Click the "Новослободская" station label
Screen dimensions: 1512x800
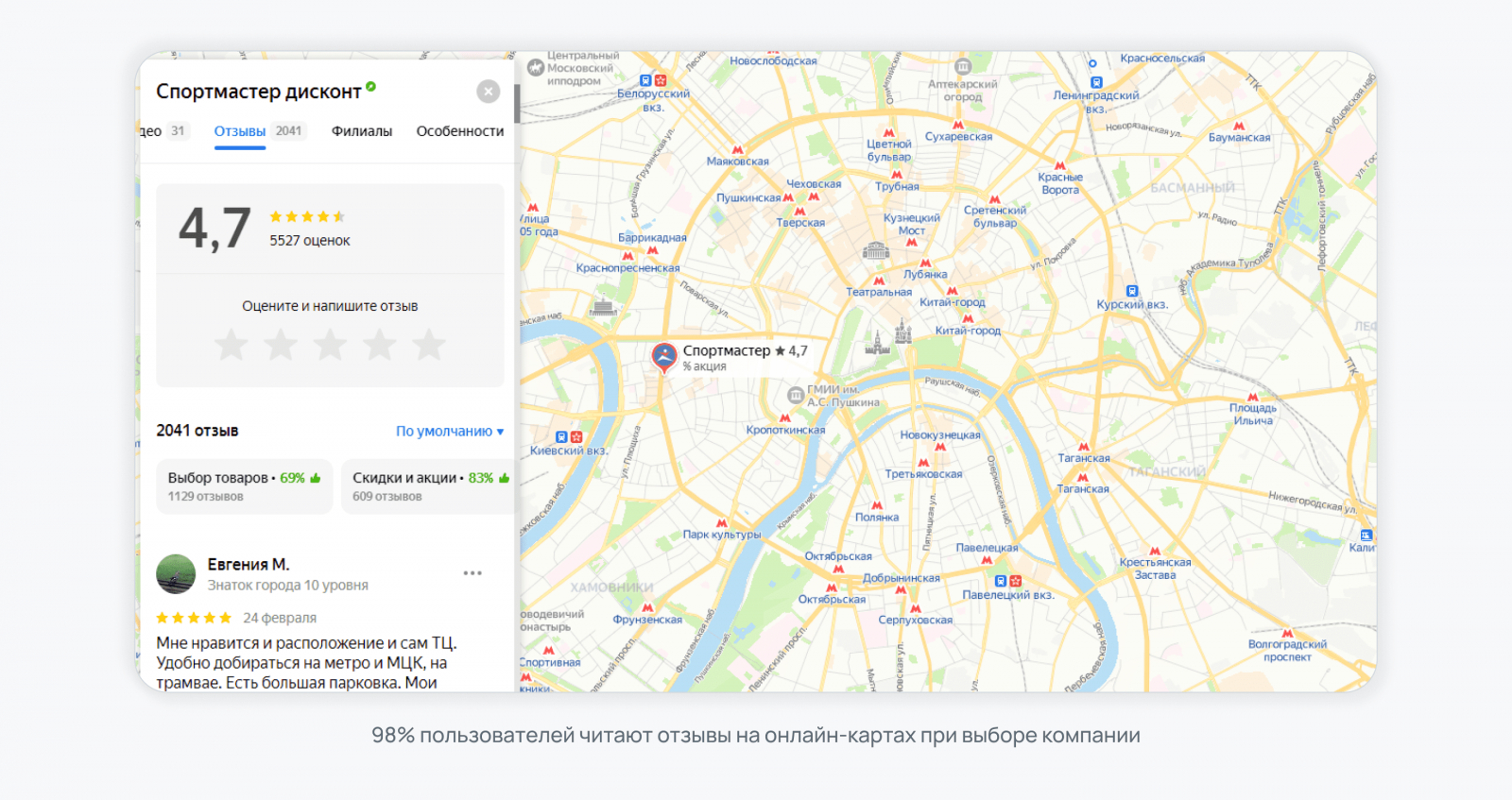[x=773, y=61]
